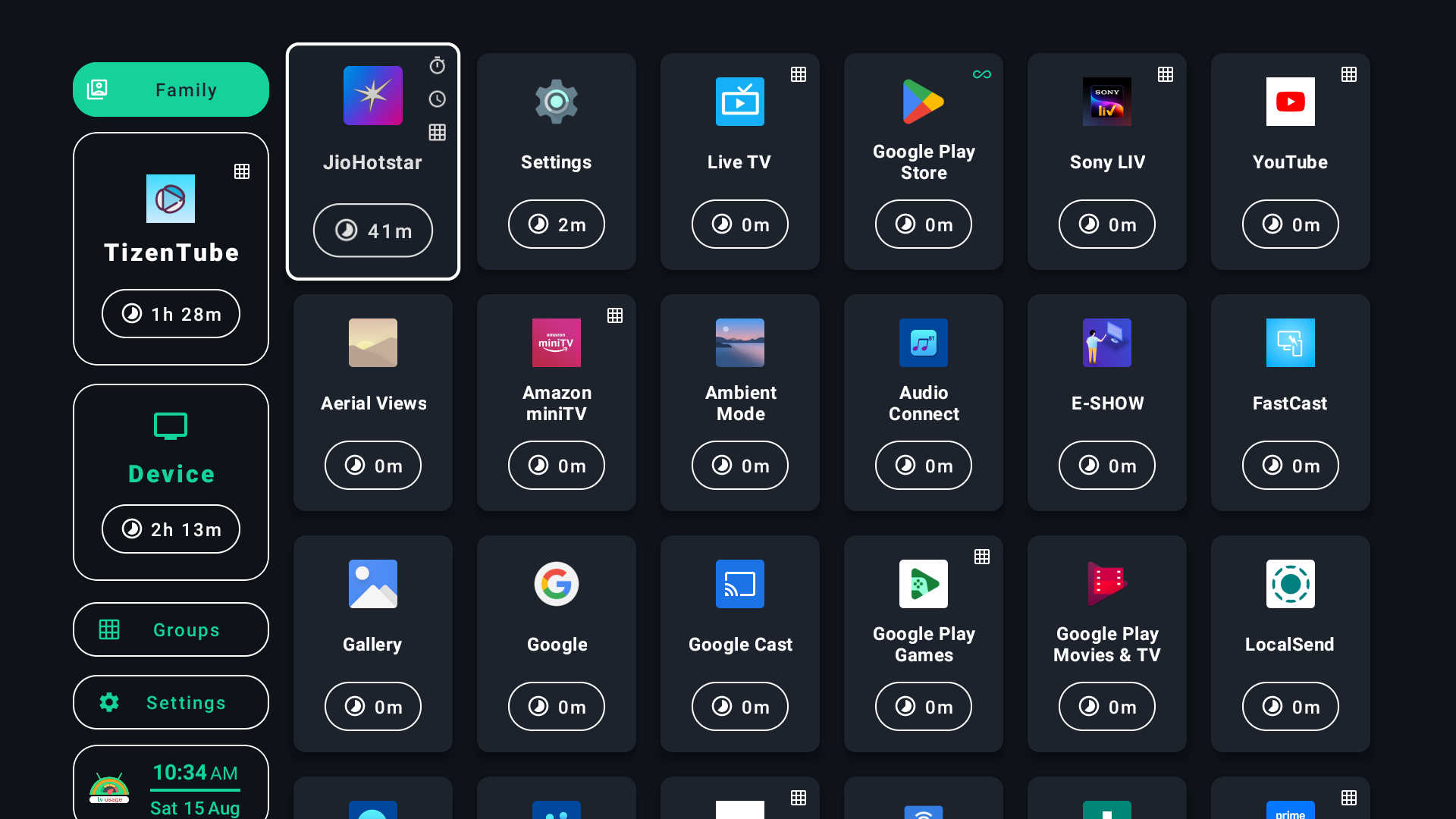Screen dimensions: 1456x819
Task: Open the Google Play Store icon
Action: [x=924, y=102]
